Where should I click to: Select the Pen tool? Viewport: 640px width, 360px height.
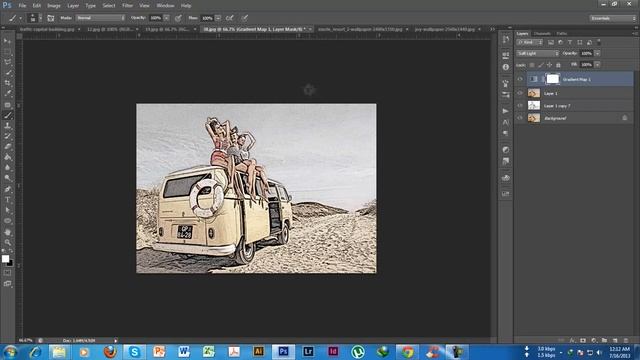(x=7, y=189)
